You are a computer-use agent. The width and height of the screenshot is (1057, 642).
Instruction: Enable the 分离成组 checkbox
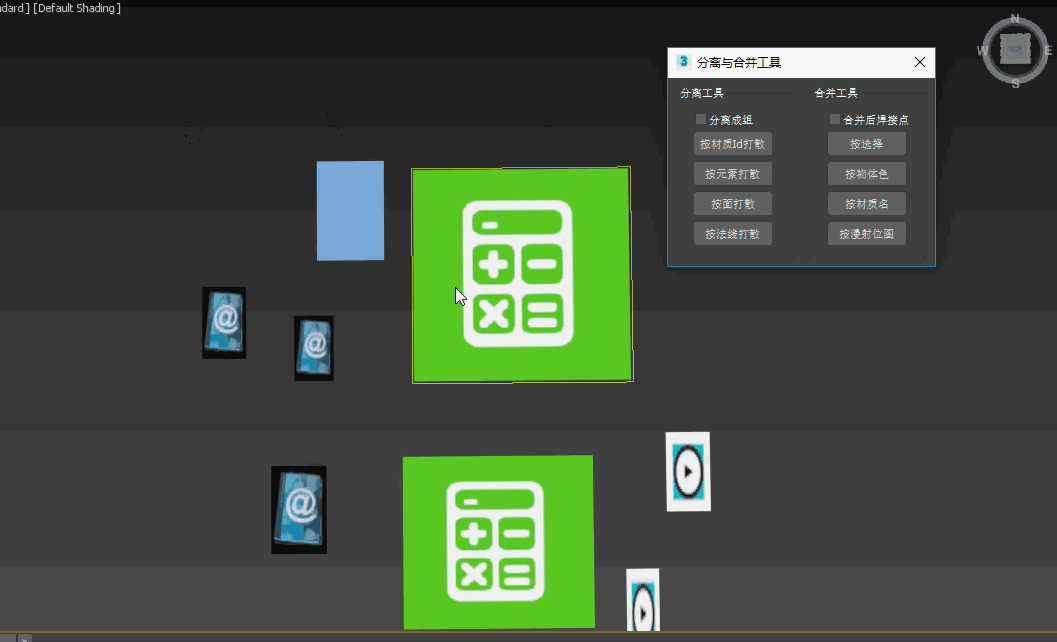[701, 120]
